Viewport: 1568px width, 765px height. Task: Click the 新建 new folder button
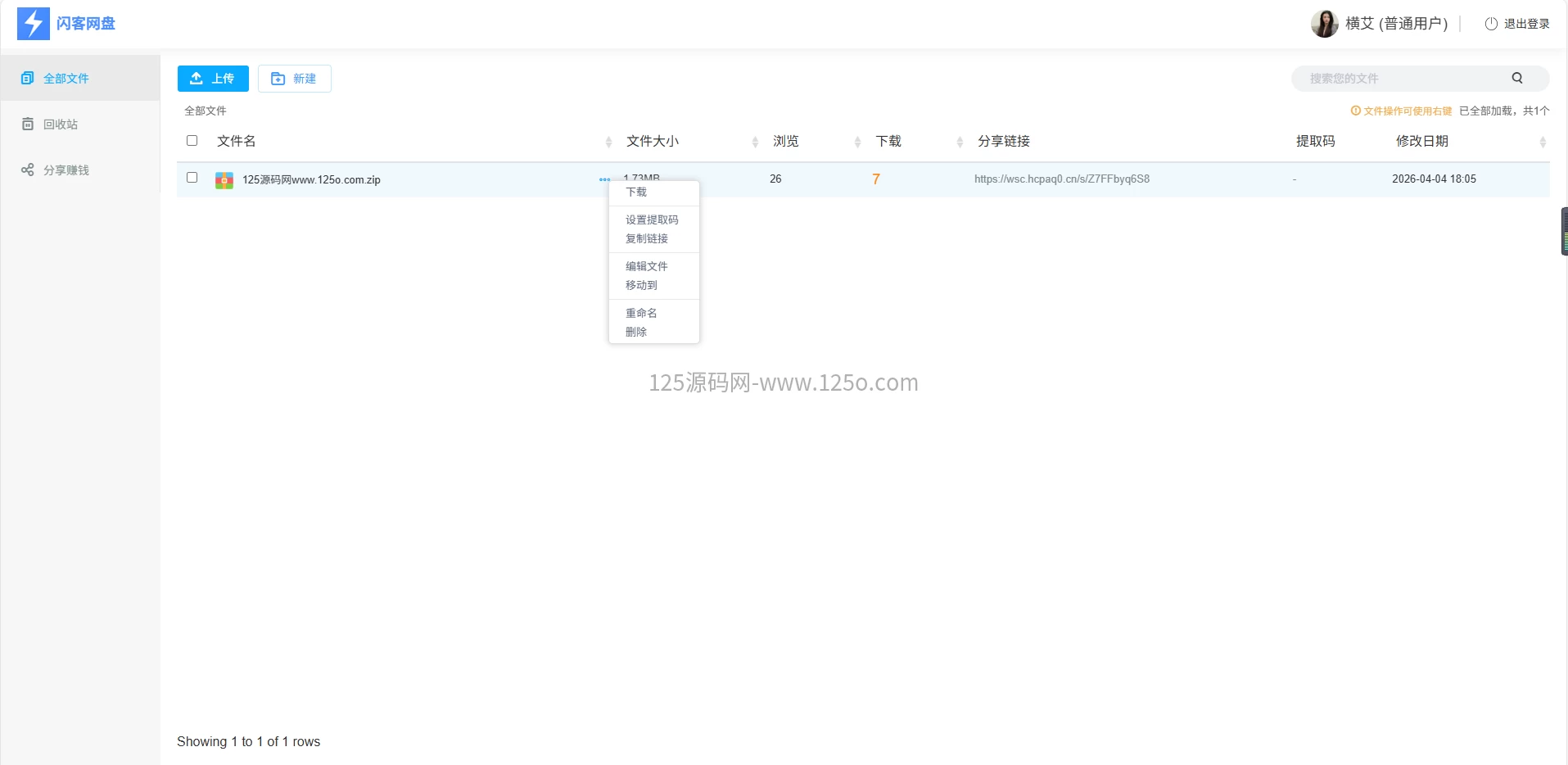[295, 79]
